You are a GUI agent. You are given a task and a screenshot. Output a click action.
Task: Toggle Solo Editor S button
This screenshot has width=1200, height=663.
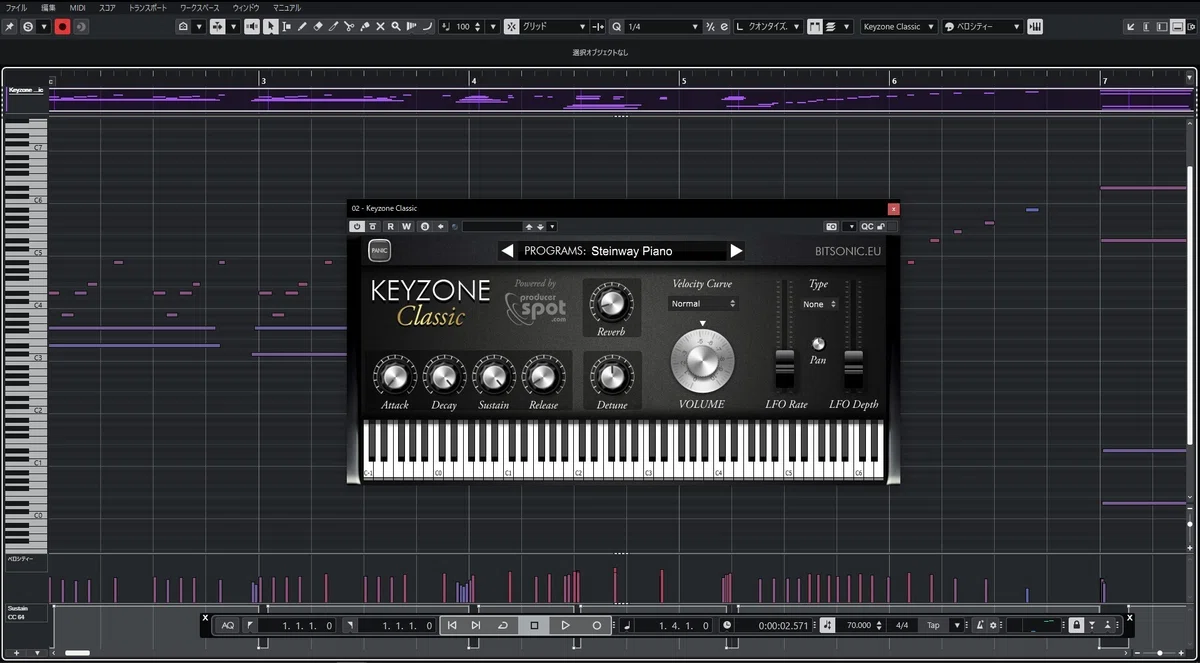tap(27, 26)
